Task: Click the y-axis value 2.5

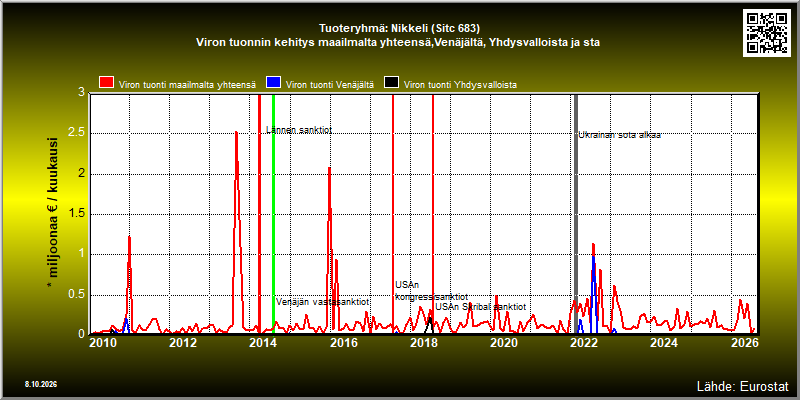Action: [x=76, y=134]
